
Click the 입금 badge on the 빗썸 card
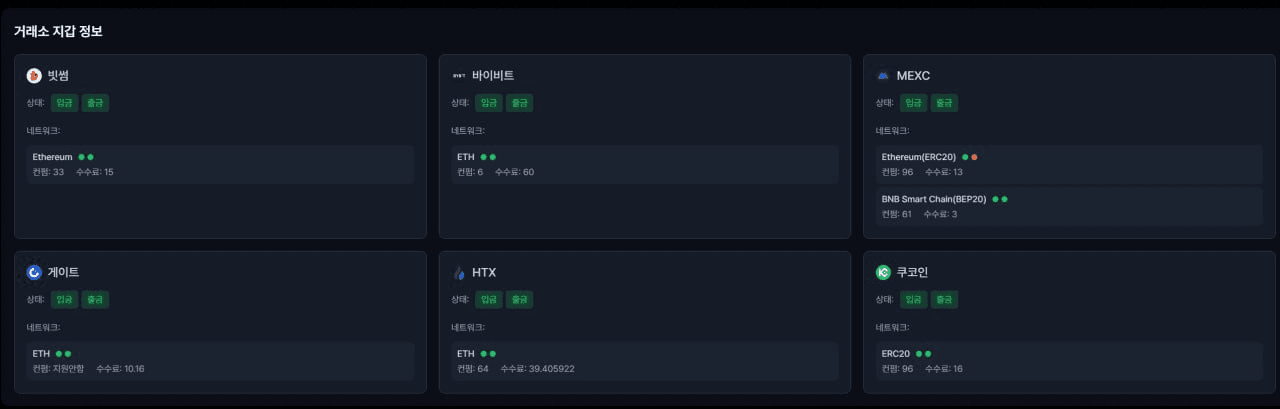tap(65, 102)
